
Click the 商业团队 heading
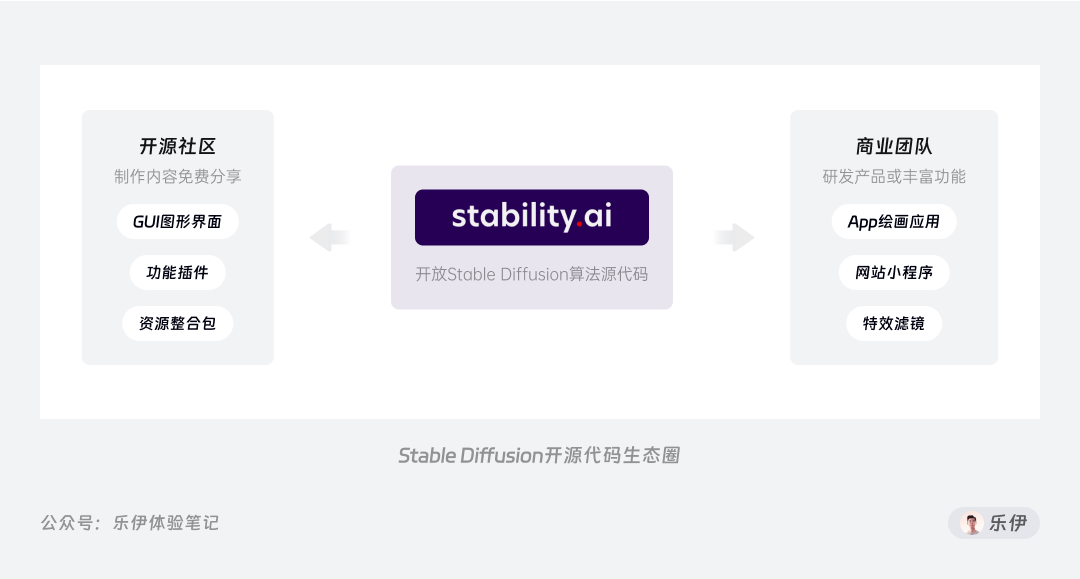pyautogui.click(x=894, y=146)
